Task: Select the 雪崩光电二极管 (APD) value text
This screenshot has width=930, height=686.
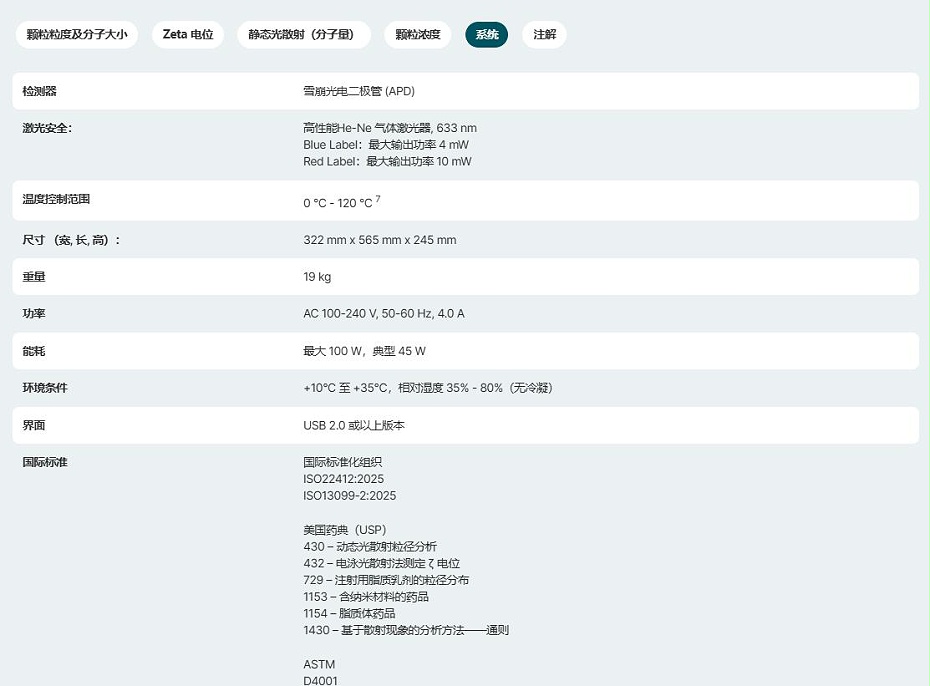Action: [358, 91]
